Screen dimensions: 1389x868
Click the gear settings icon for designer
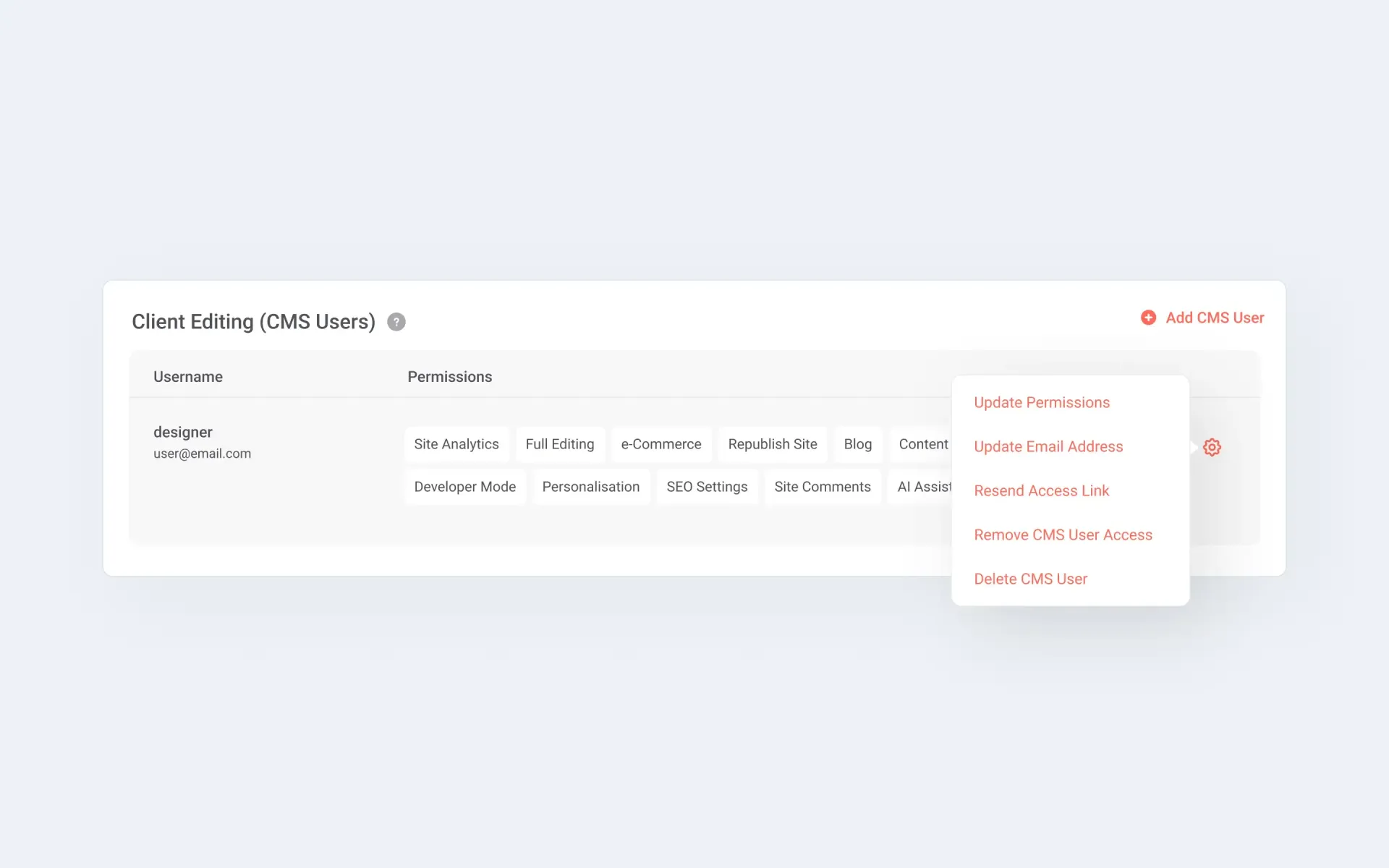(x=1212, y=447)
